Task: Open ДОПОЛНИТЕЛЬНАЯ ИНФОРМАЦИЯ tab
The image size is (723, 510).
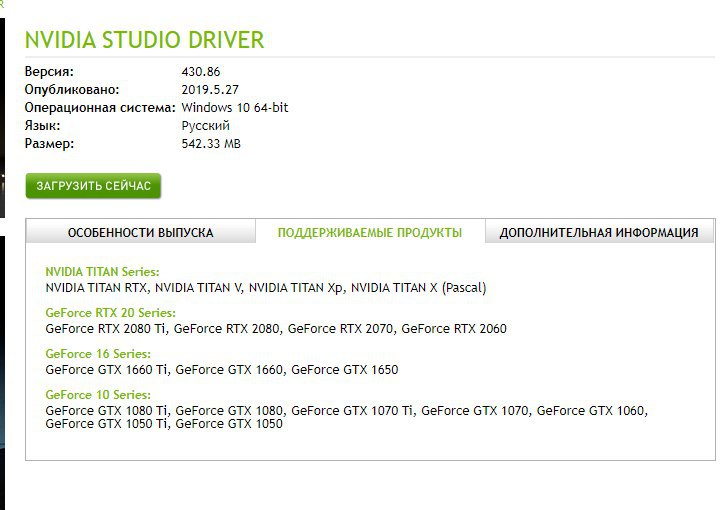Action: 599,232
